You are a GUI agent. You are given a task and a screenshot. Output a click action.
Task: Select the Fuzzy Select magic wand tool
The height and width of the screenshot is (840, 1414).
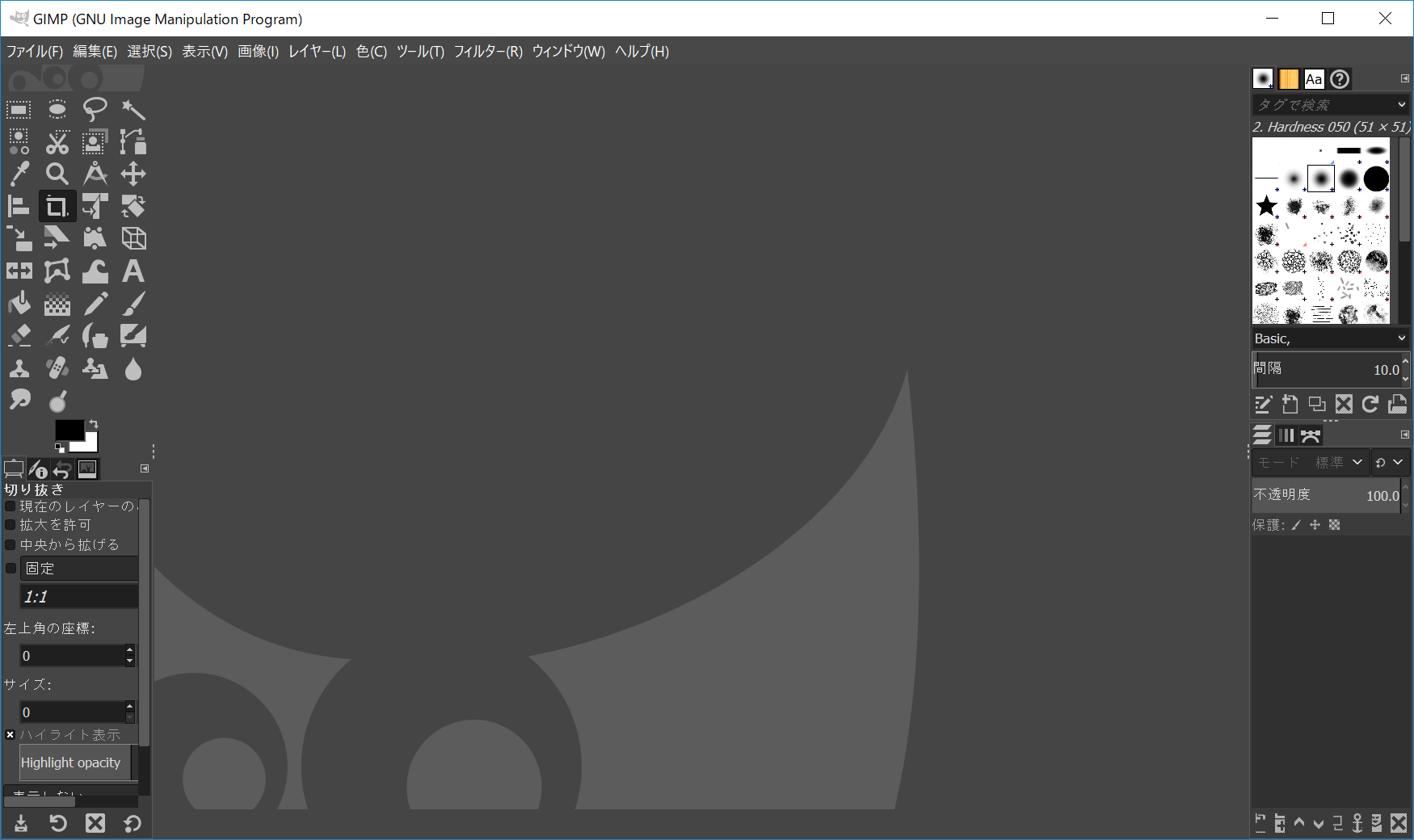(x=133, y=109)
